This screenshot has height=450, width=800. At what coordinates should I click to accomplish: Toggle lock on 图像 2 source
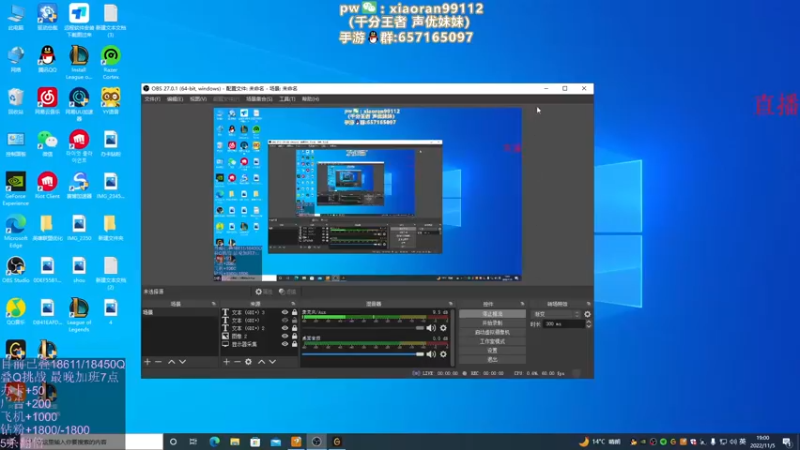294,336
